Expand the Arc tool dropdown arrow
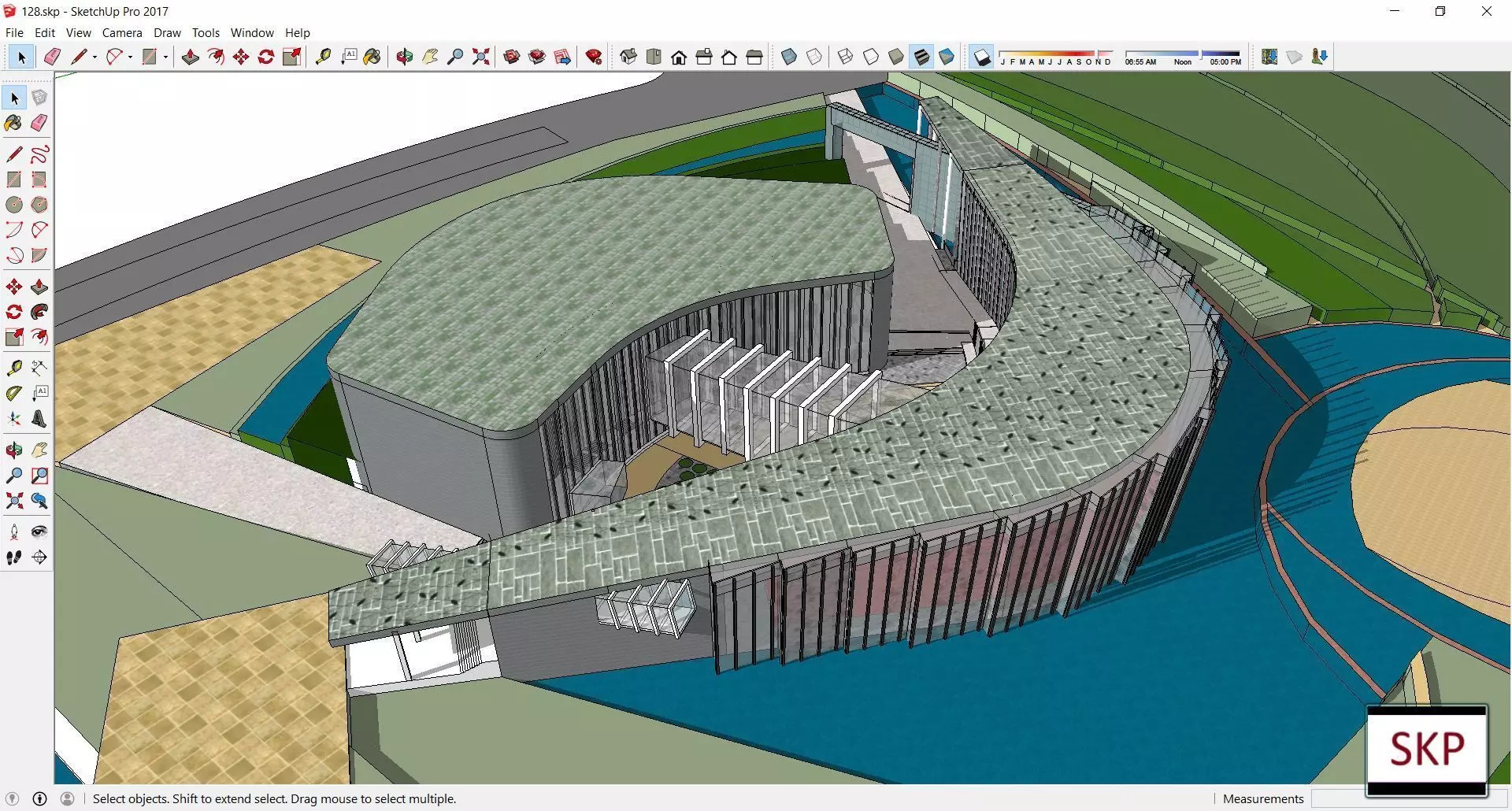Image resolution: width=1512 pixels, height=811 pixels. 130,57
